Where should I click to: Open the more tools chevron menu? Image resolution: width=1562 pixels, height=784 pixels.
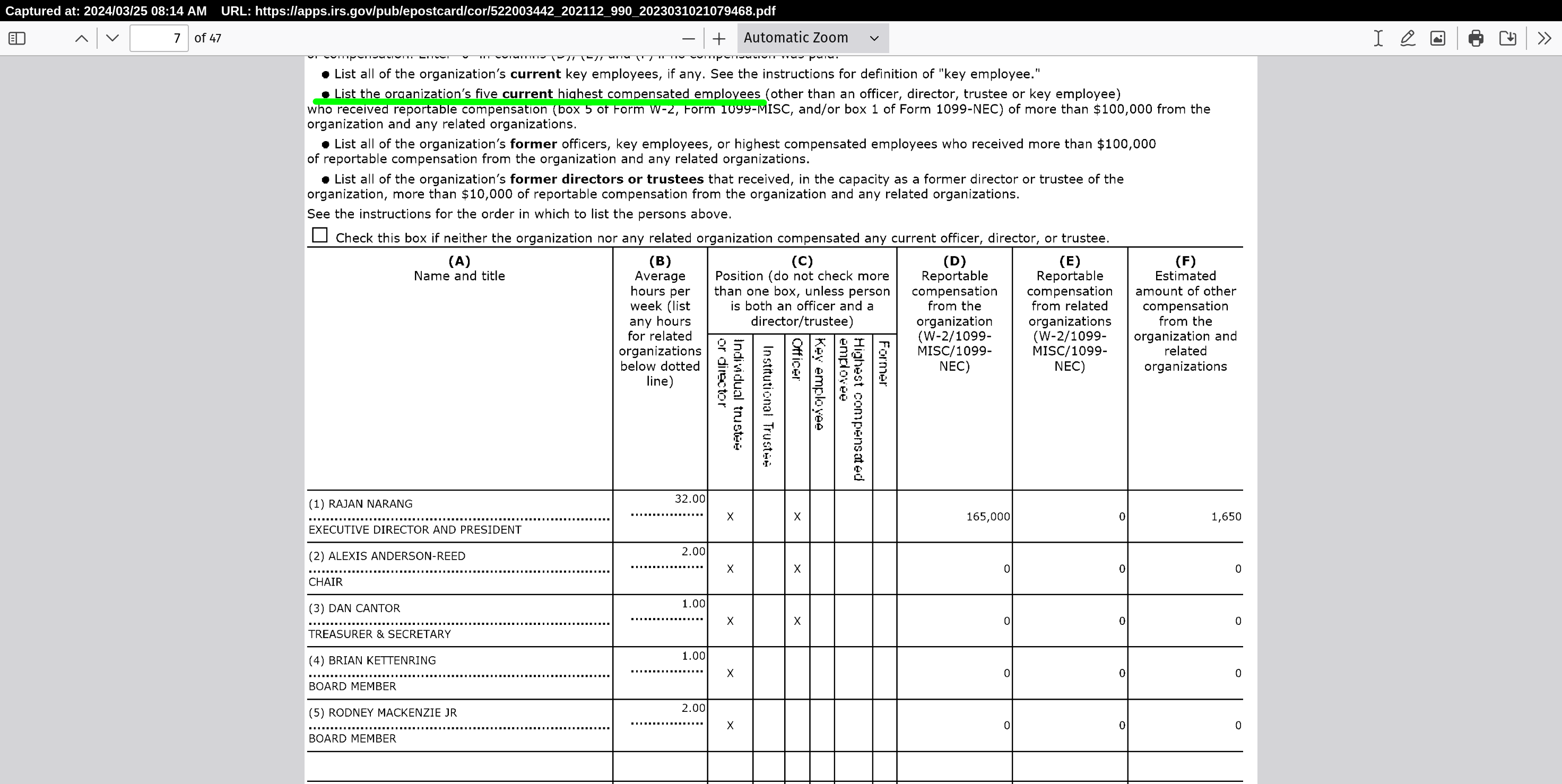[1544, 38]
